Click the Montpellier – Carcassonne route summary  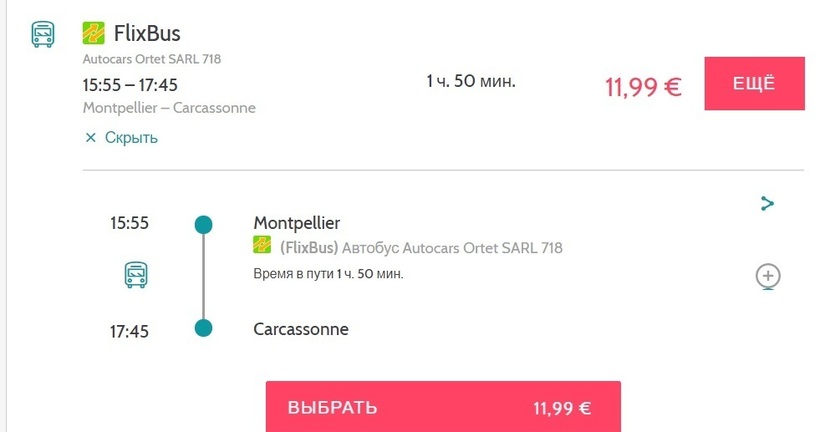pyautogui.click(x=169, y=108)
